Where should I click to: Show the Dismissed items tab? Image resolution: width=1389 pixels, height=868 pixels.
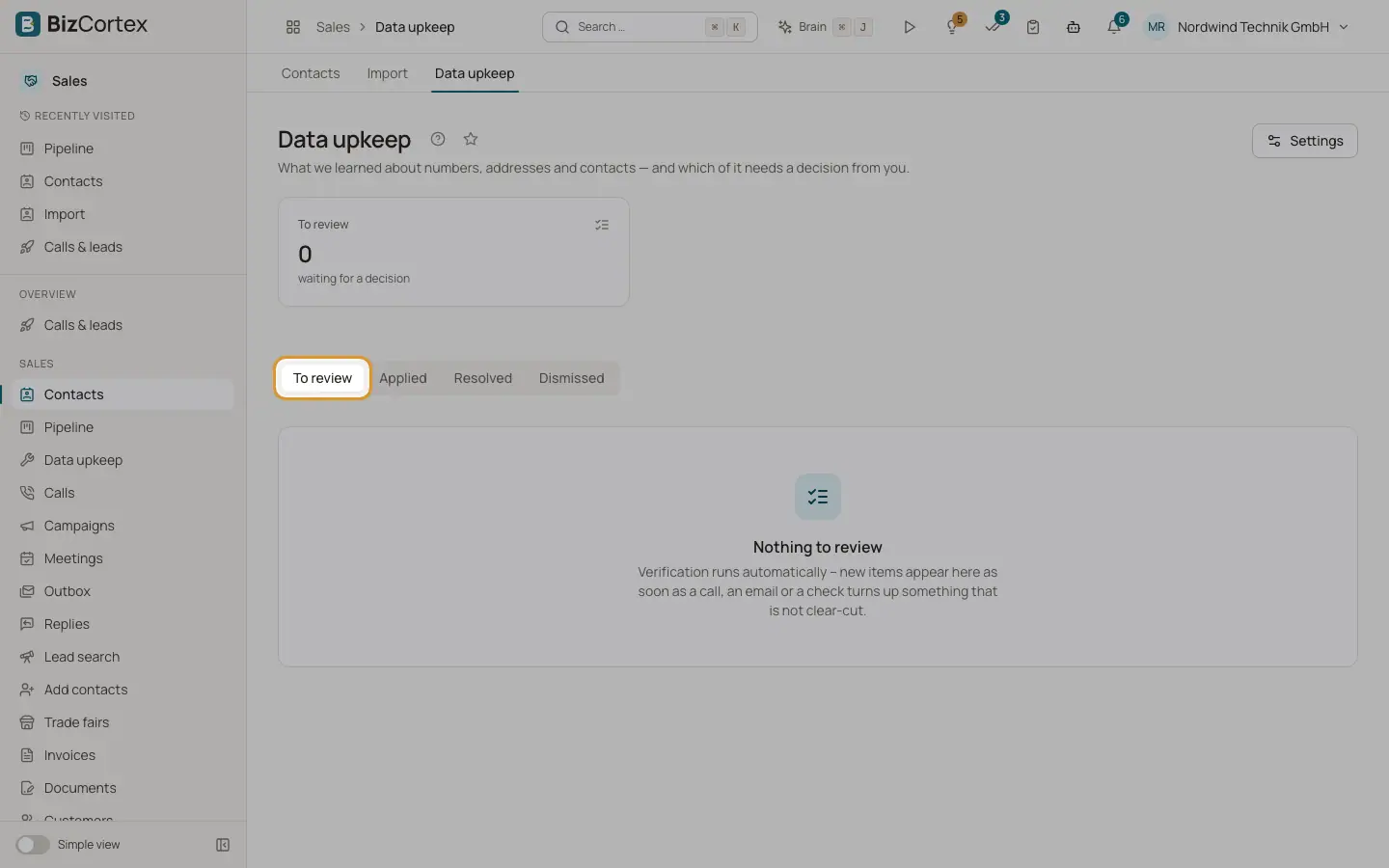572,378
